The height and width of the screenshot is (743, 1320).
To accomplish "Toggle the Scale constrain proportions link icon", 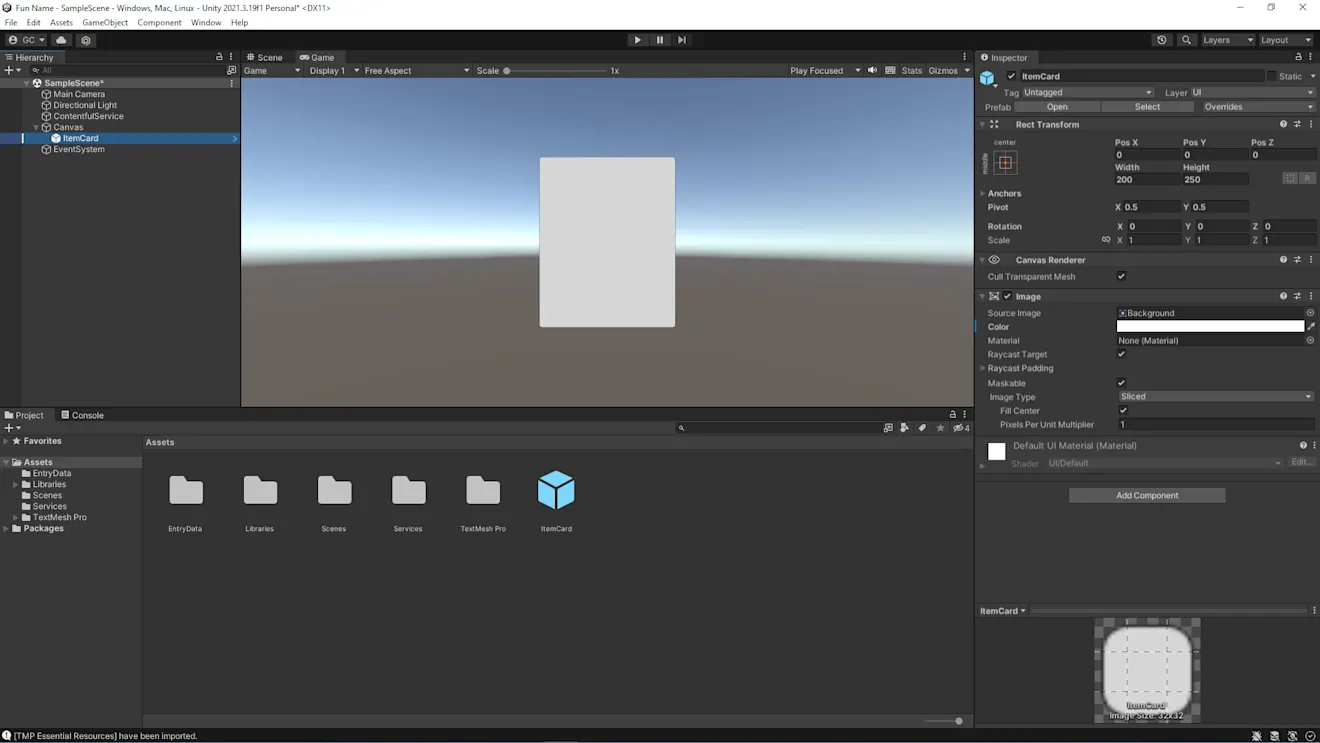I will tap(1106, 240).
